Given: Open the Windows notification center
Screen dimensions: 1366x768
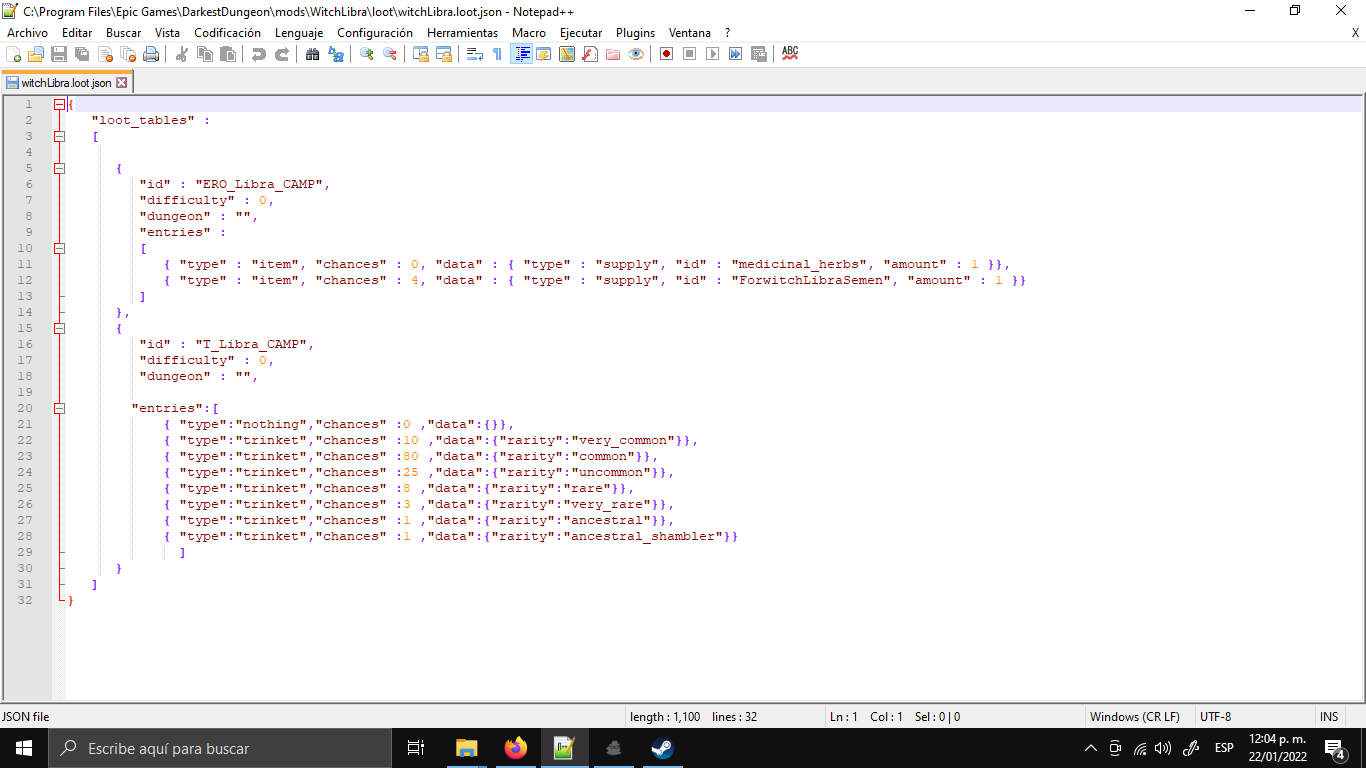Looking at the screenshot, I should 1334,748.
